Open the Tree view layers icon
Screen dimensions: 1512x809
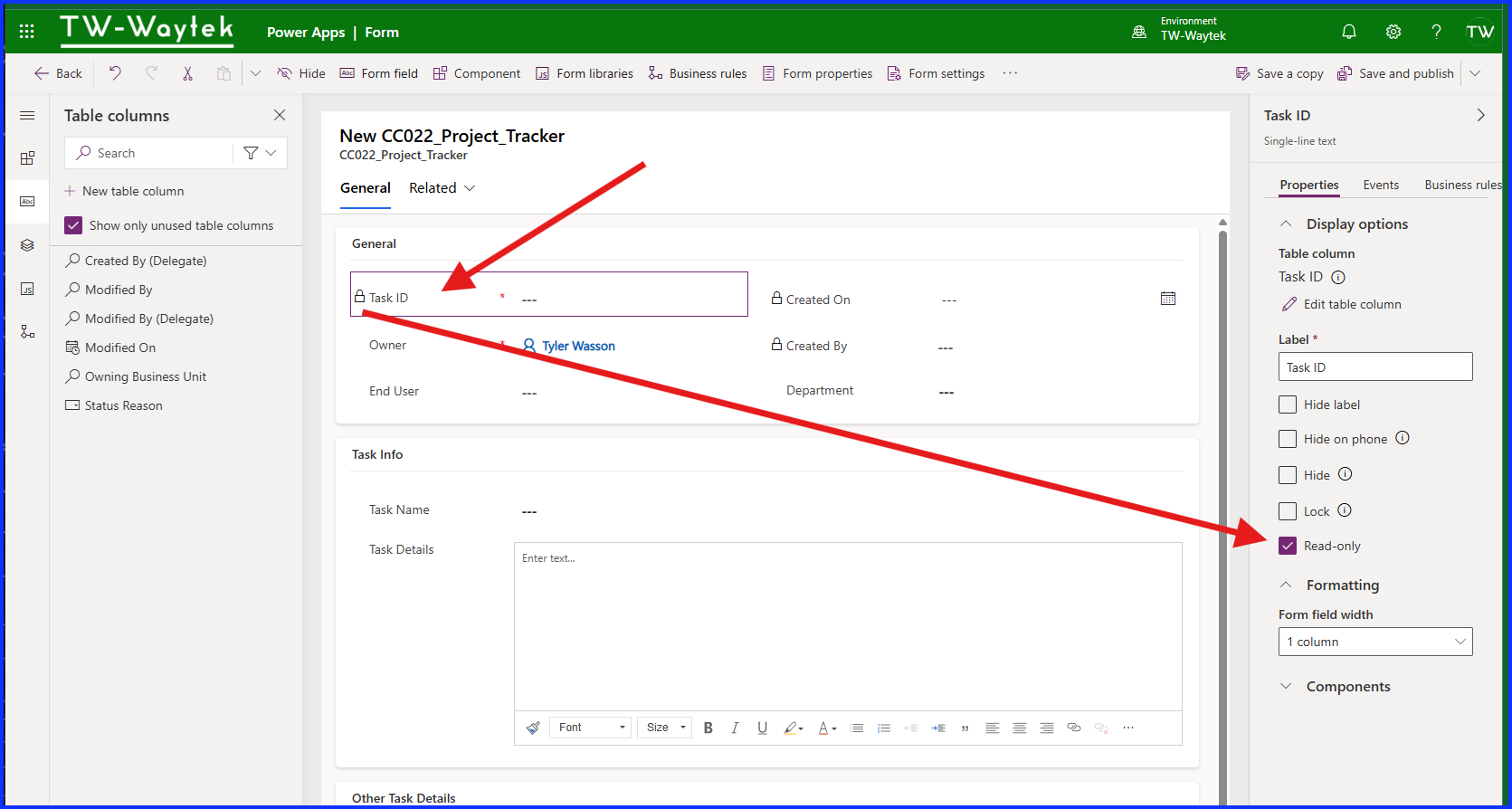click(27, 245)
